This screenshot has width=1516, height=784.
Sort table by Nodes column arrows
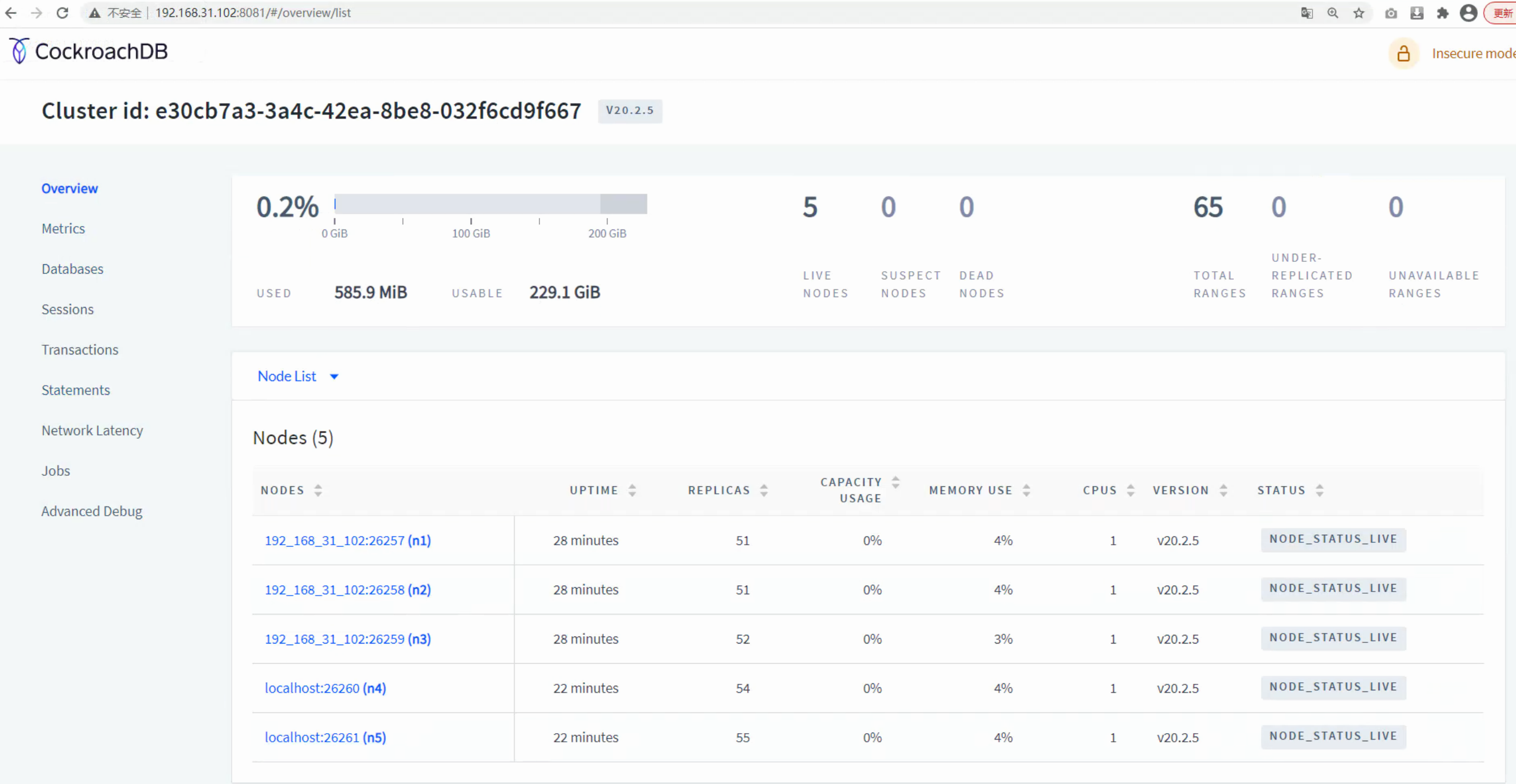(318, 491)
